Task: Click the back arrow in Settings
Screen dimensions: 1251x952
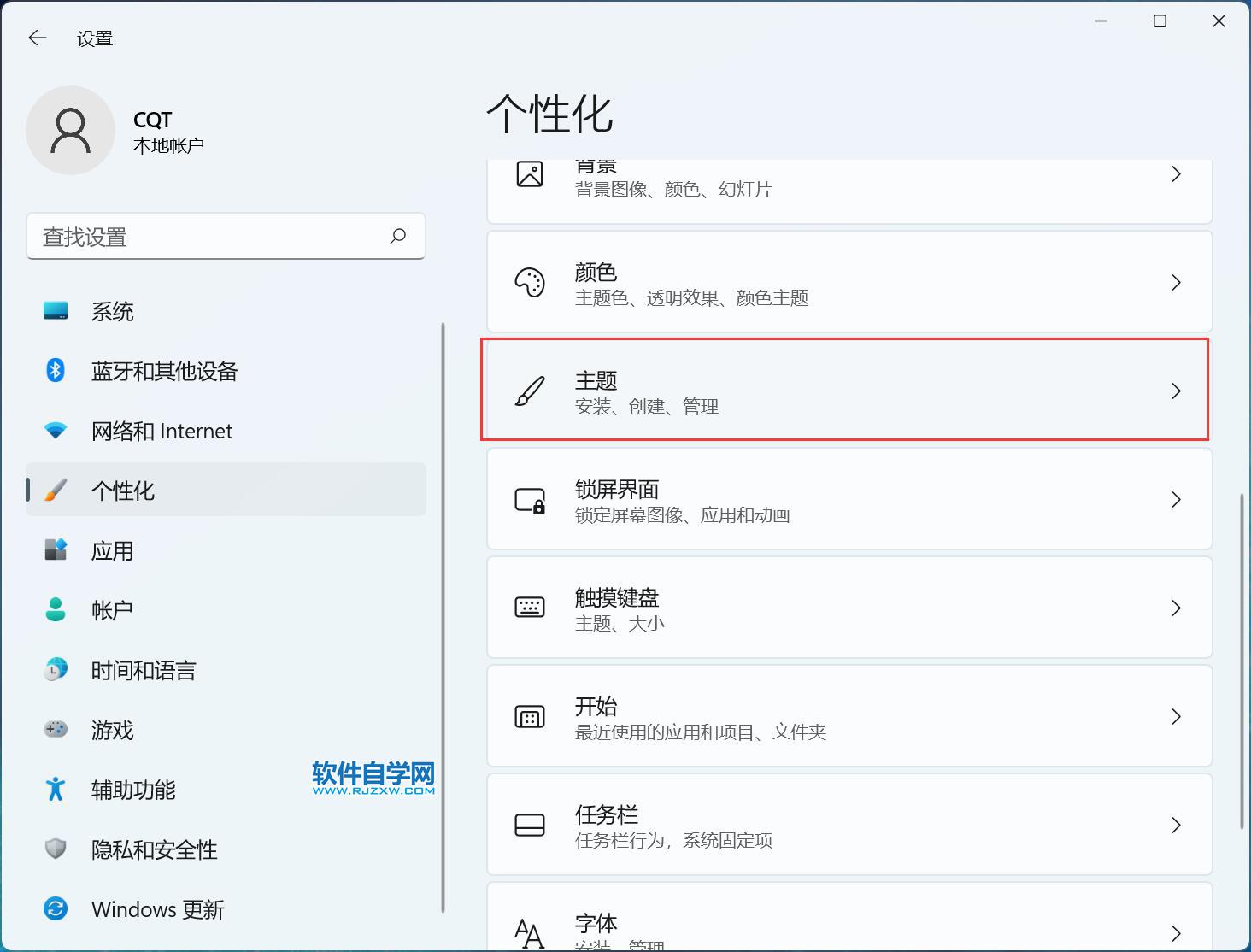Action: click(37, 38)
